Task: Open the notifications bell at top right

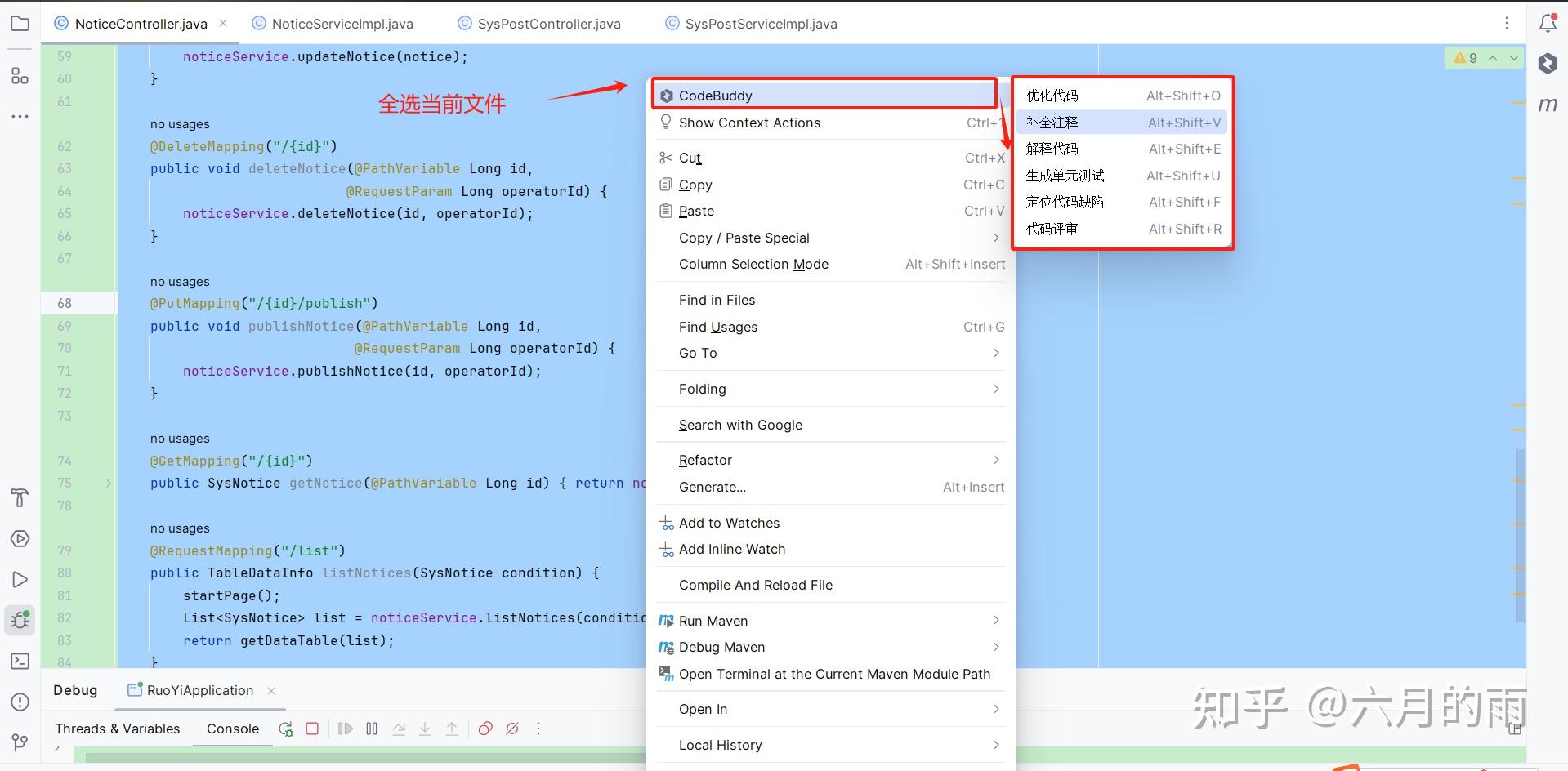Action: [1548, 23]
